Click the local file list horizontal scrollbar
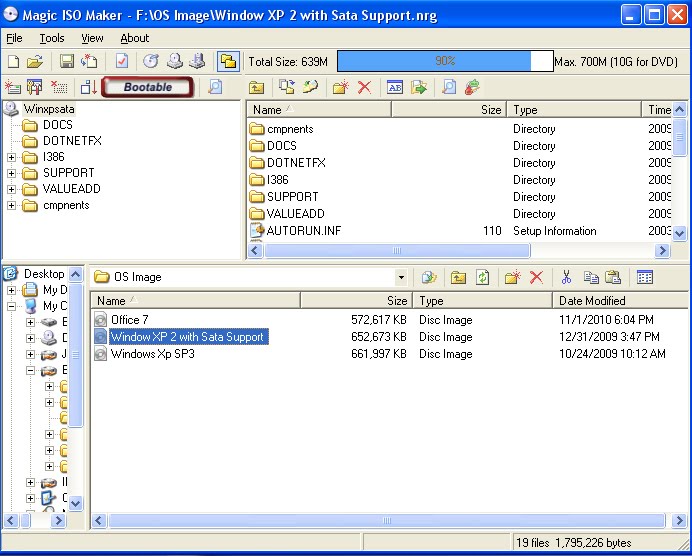Screen dimensions: 692x556 pyautogui.click(x=387, y=521)
